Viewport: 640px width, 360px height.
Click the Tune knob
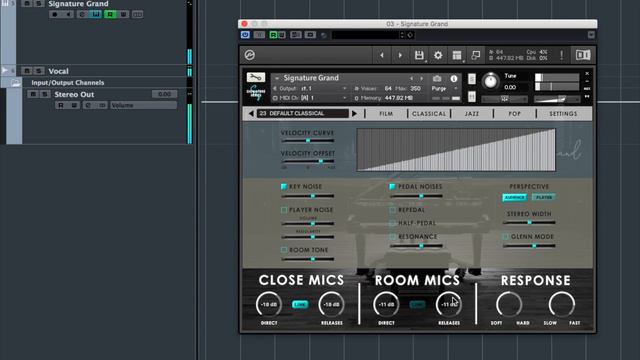click(490, 81)
